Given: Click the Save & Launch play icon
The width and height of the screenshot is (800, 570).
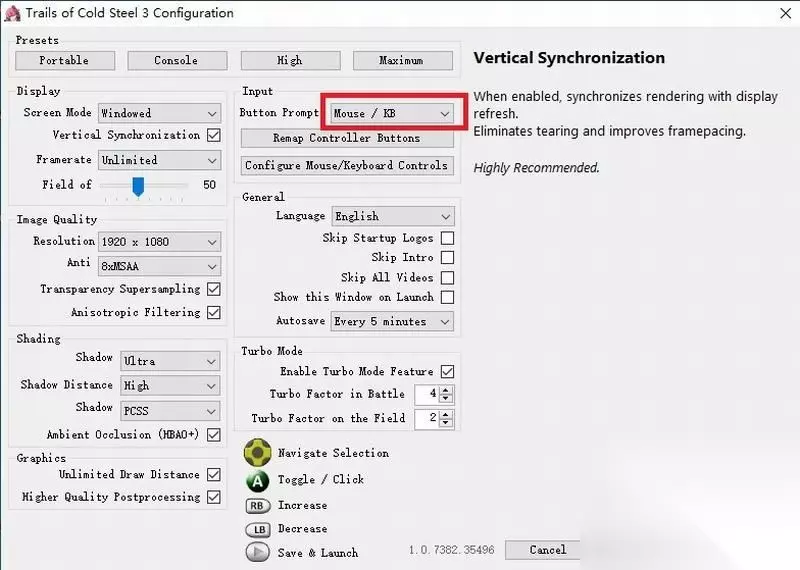Looking at the screenshot, I should pos(258,552).
